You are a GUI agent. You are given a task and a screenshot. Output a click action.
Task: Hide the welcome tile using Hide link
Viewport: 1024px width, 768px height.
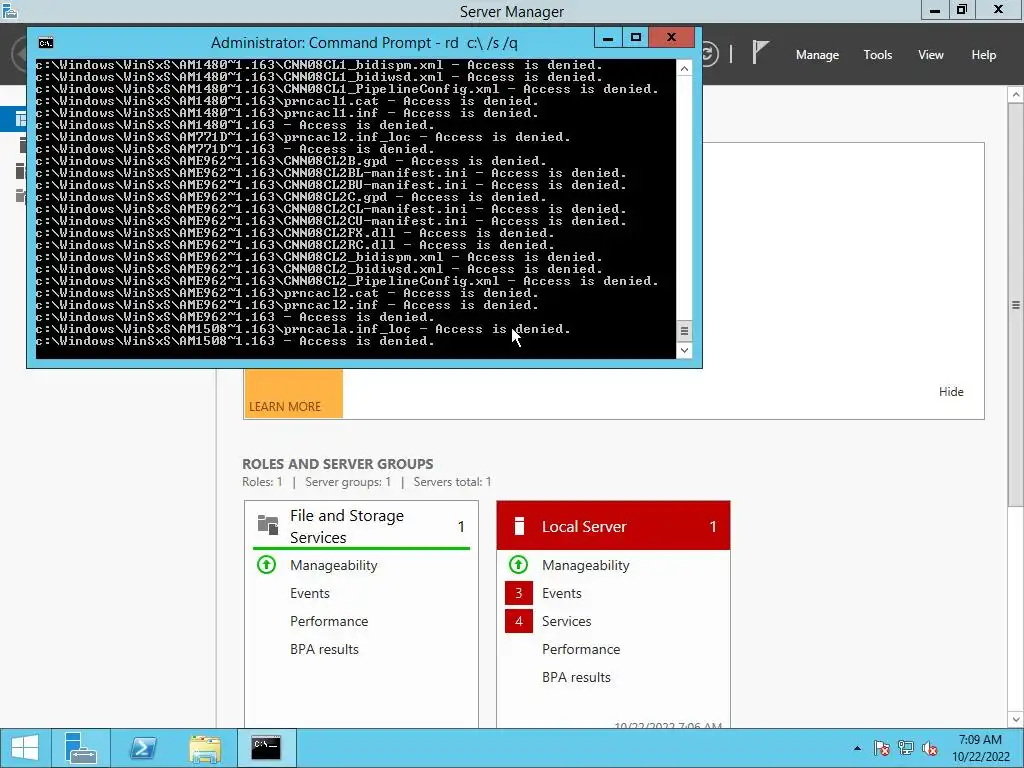point(951,392)
